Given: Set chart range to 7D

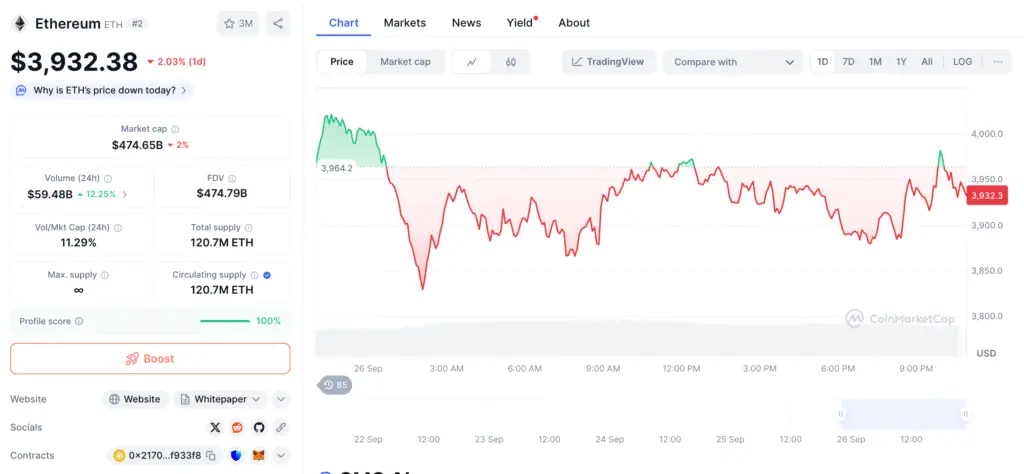Looking at the screenshot, I should 848,62.
